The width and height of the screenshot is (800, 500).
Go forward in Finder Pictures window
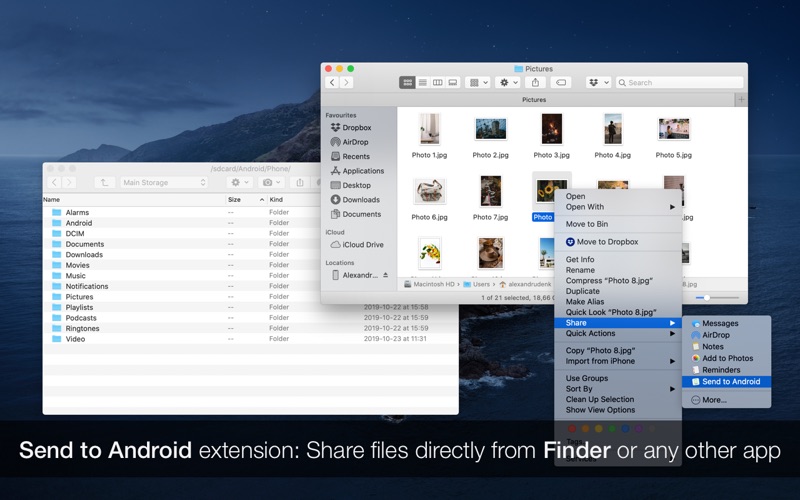point(346,82)
